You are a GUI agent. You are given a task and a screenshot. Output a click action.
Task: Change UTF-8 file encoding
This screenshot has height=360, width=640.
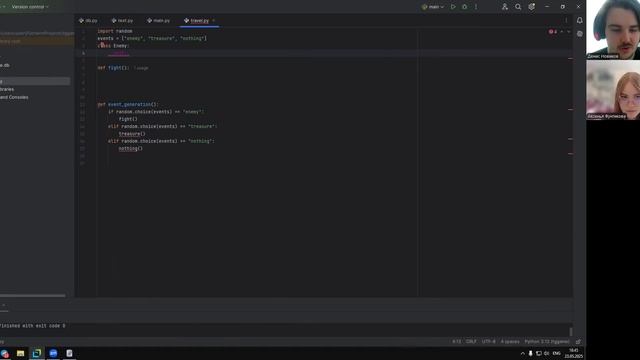pos(489,342)
